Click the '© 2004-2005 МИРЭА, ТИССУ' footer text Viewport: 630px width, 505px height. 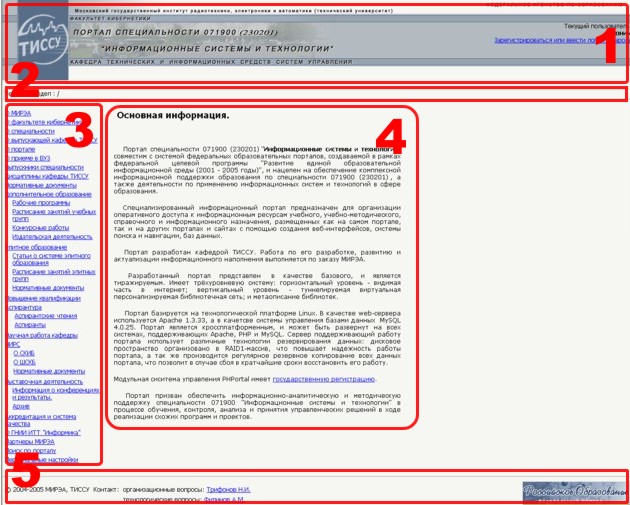click(47, 490)
